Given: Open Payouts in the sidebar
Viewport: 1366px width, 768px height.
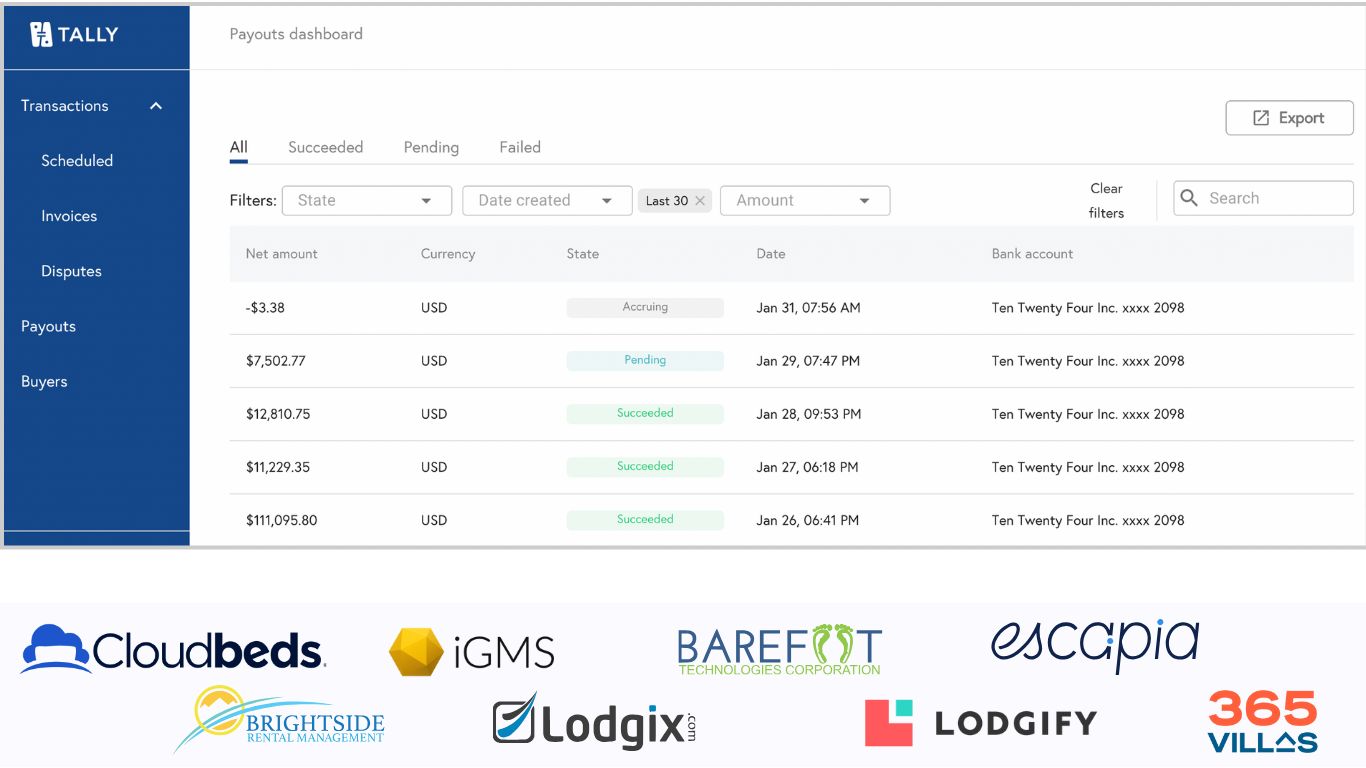Looking at the screenshot, I should click(48, 326).
